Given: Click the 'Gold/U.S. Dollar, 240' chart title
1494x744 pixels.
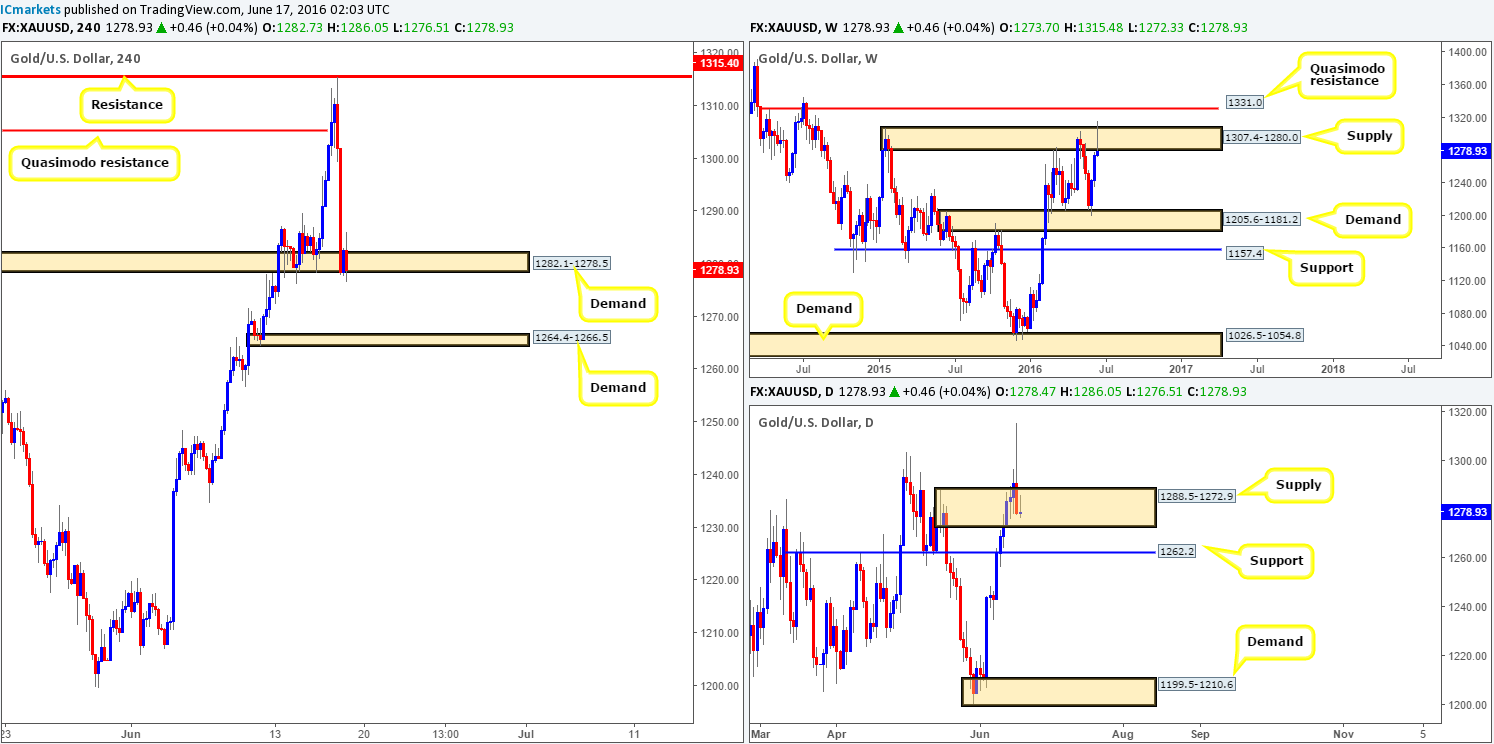Looking at the screenshot, I should tap(76, 59).
